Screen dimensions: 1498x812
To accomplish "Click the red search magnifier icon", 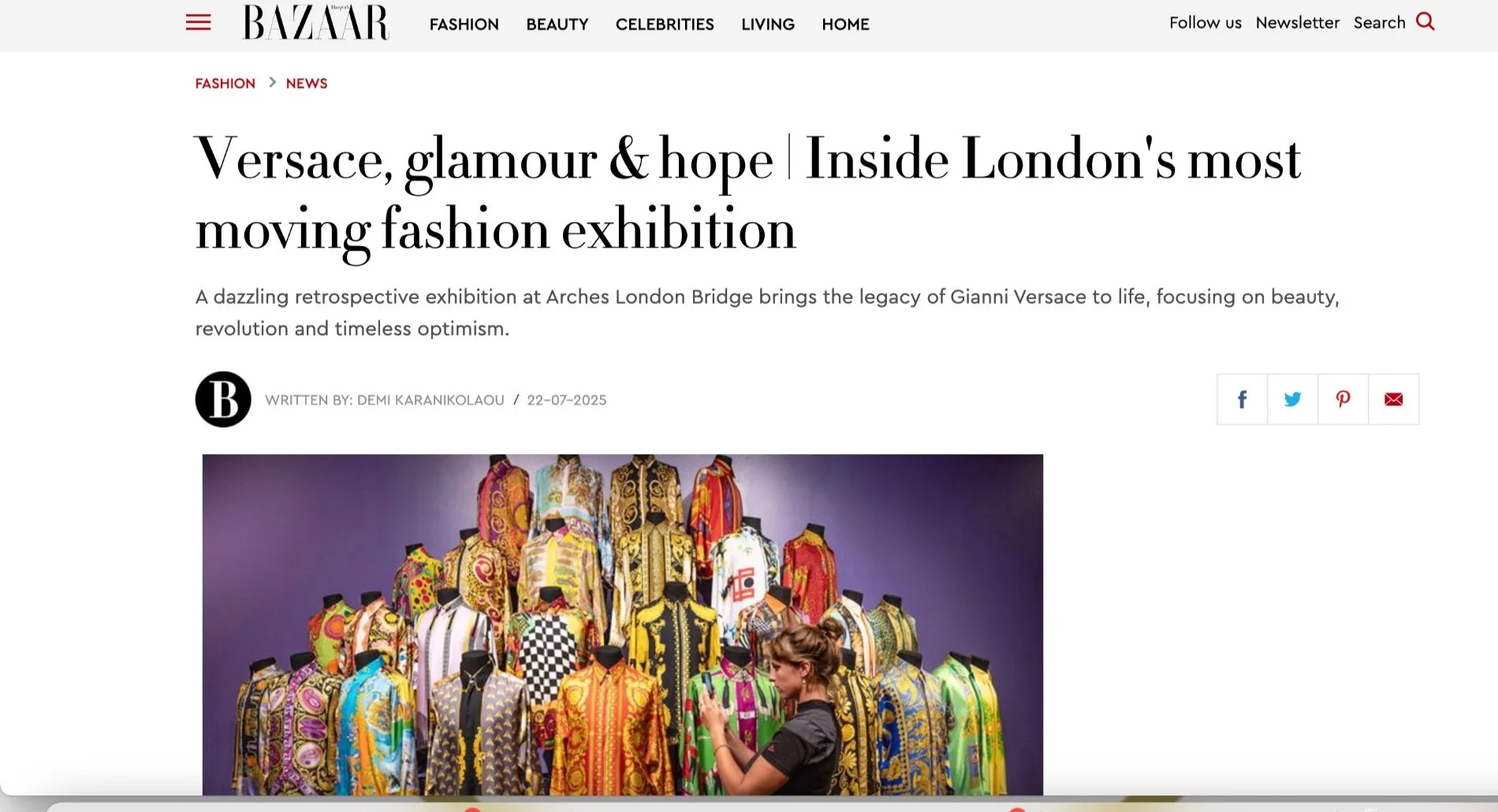I will [1425, 21].
